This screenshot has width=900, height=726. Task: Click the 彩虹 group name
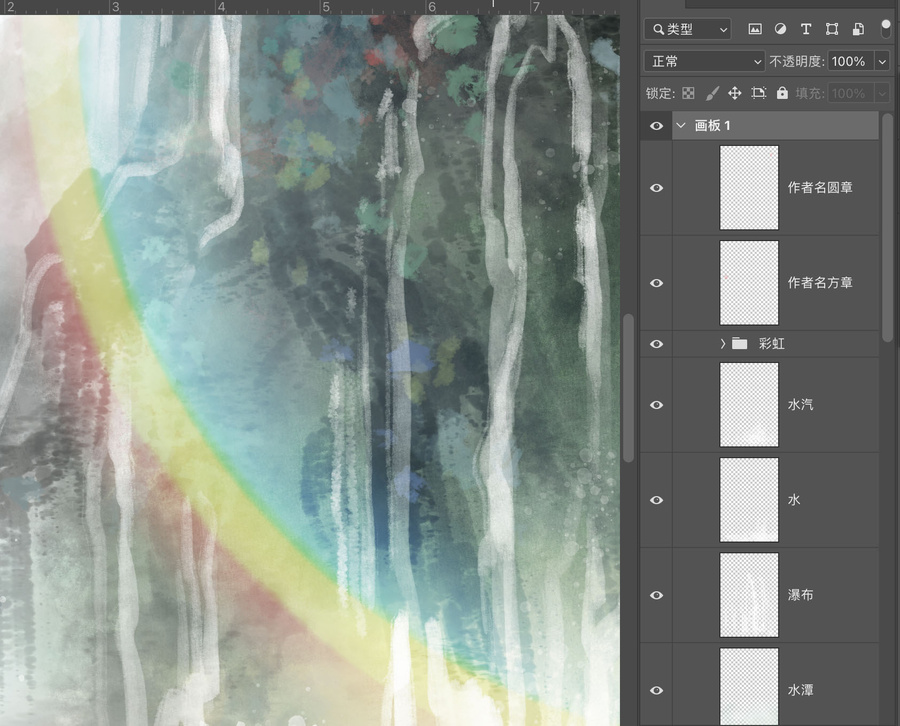click(x=771, y=344)
